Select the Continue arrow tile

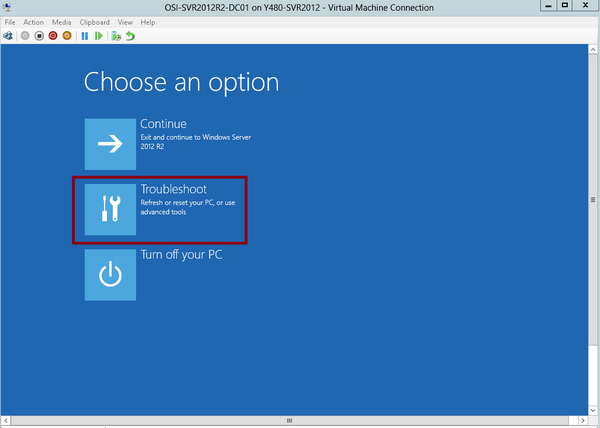tap(110, 143)
